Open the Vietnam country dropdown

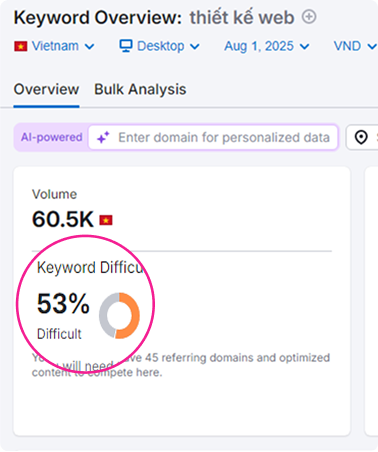tap(54, 46)
